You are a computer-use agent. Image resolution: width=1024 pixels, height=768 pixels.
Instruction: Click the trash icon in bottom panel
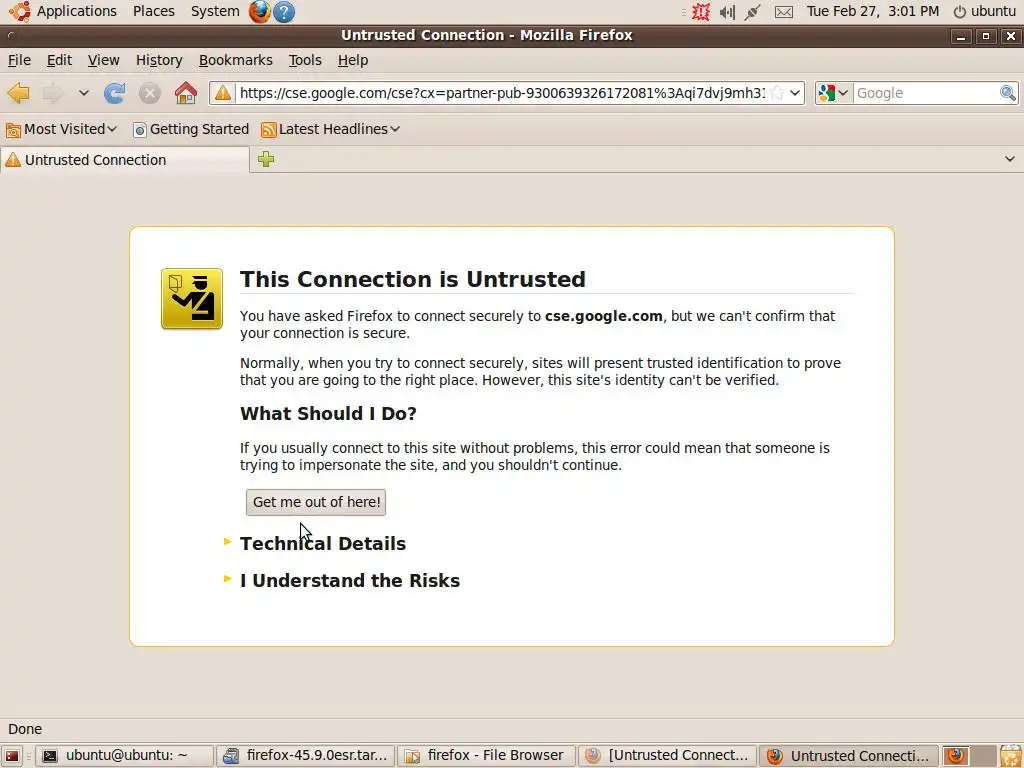click(1010, 756)
